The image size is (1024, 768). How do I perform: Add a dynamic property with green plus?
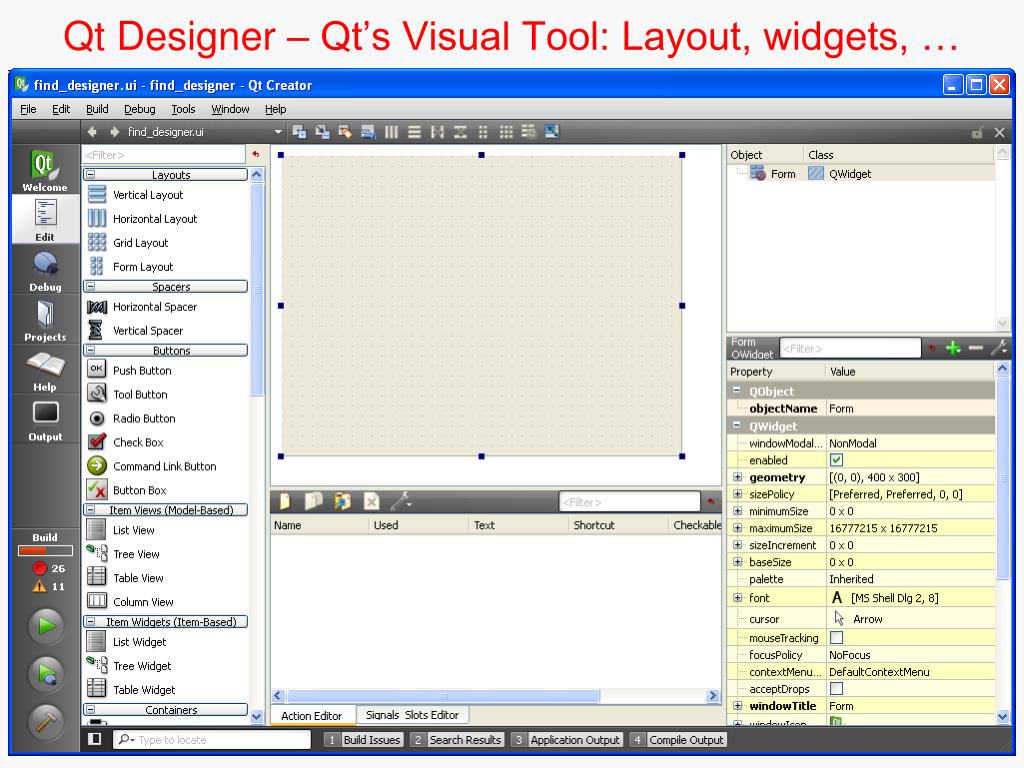tap(953, 348)
